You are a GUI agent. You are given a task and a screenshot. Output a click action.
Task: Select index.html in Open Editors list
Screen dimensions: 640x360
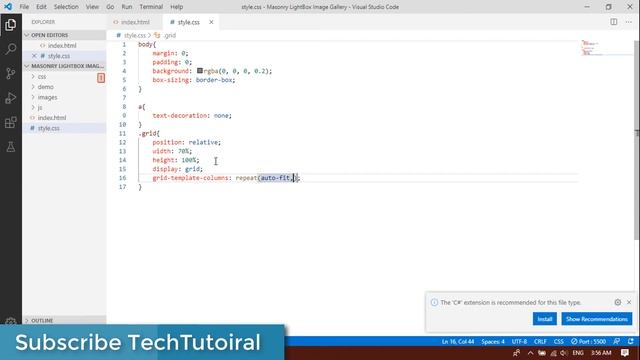(x=62, y=46)
